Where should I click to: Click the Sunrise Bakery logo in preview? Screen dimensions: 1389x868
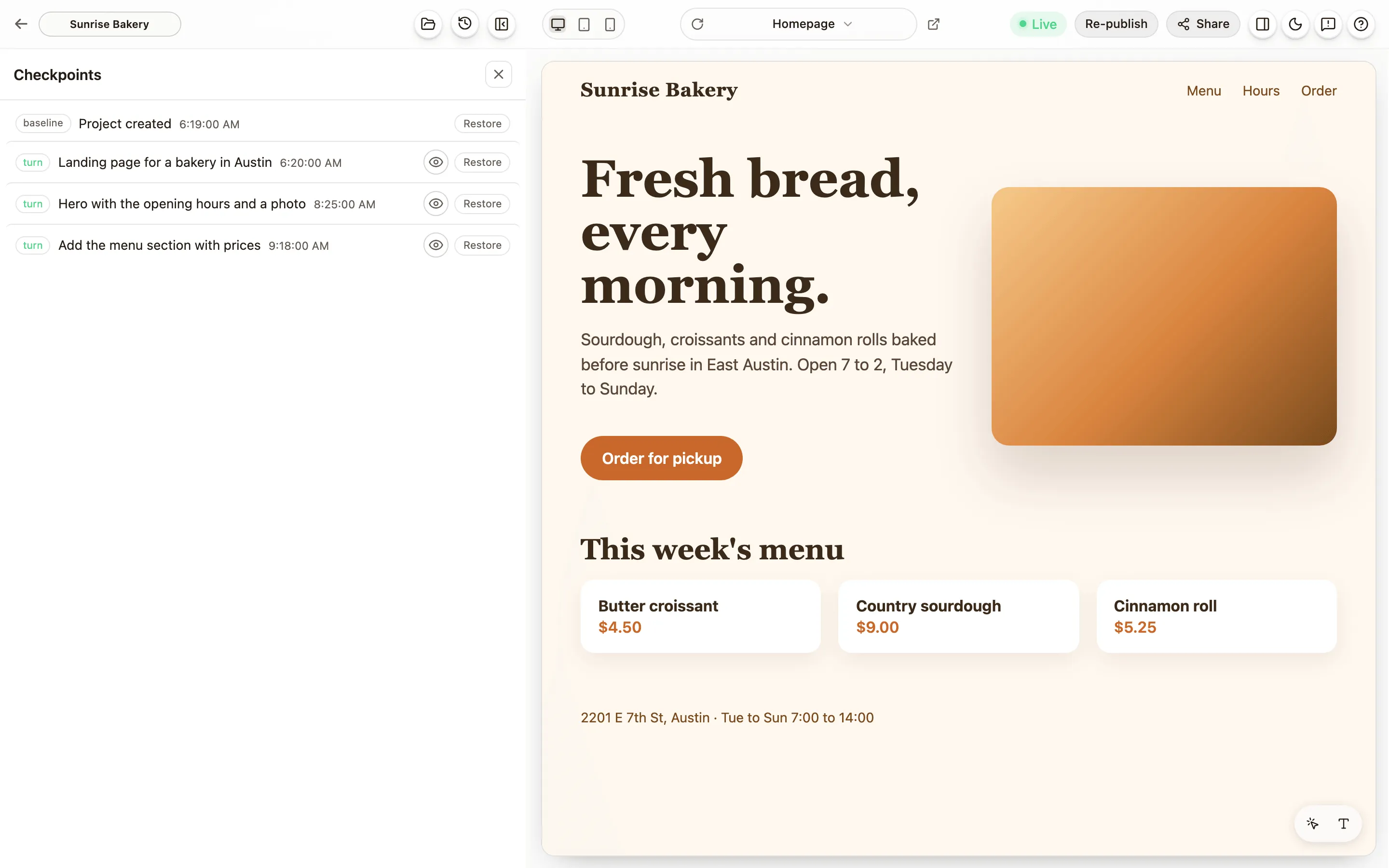pyautogui.click(x=659, y=90)
